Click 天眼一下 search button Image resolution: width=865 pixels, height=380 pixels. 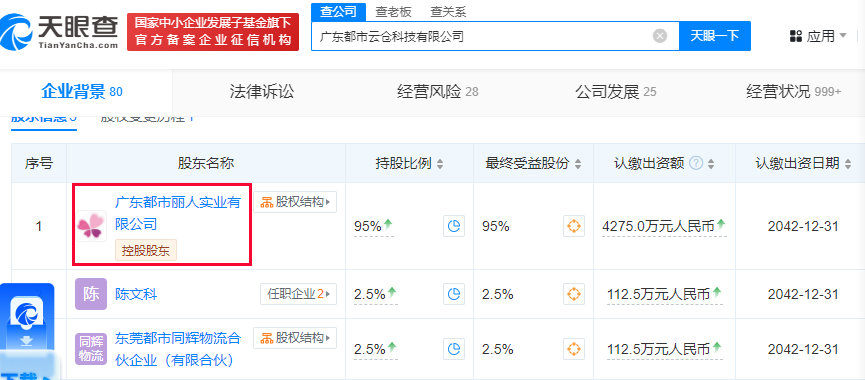pyautogui.click(x=714, y=36)
